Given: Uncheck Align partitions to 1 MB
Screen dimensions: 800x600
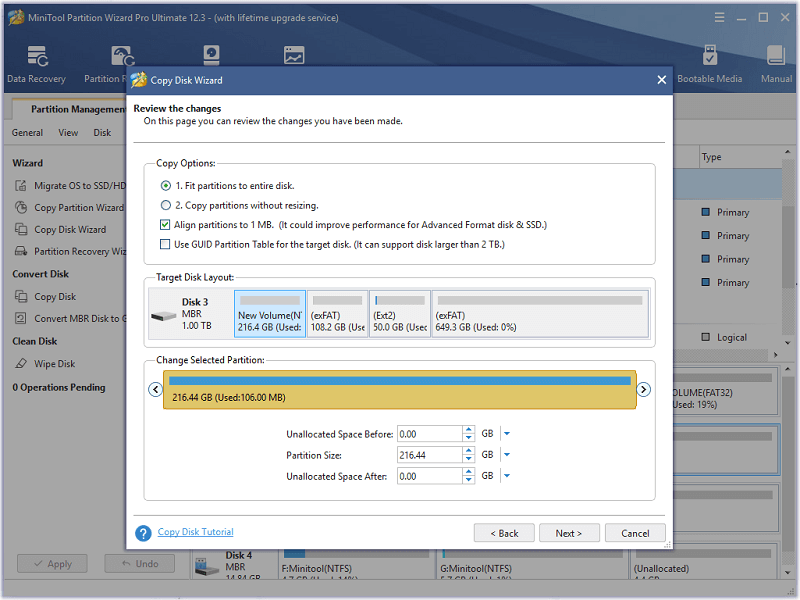Looking at the screenshot, I should click(x=165, y=224).
